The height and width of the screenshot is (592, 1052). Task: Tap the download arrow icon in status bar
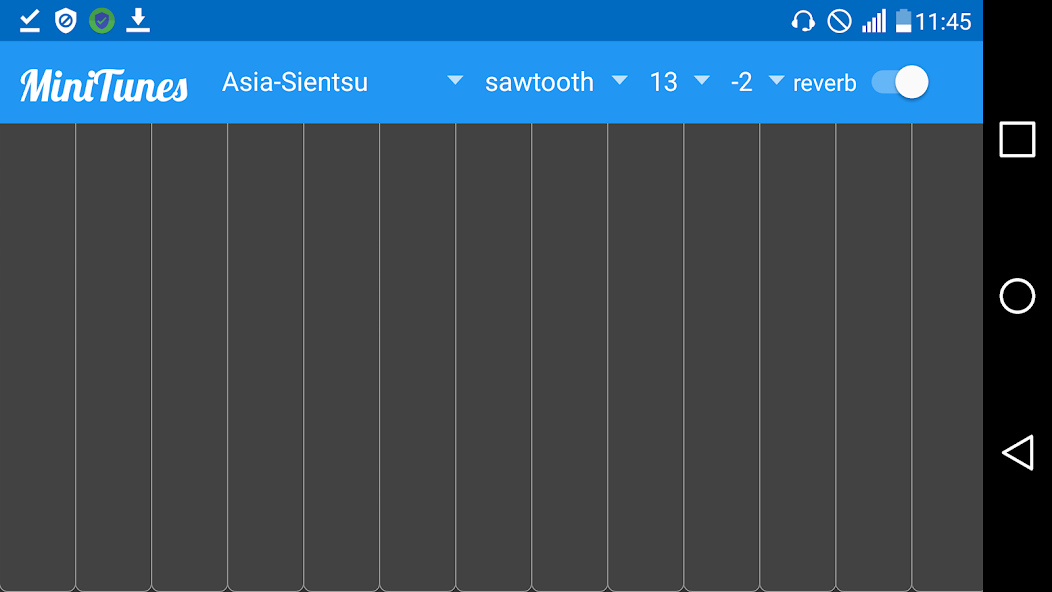click(138, 19)
